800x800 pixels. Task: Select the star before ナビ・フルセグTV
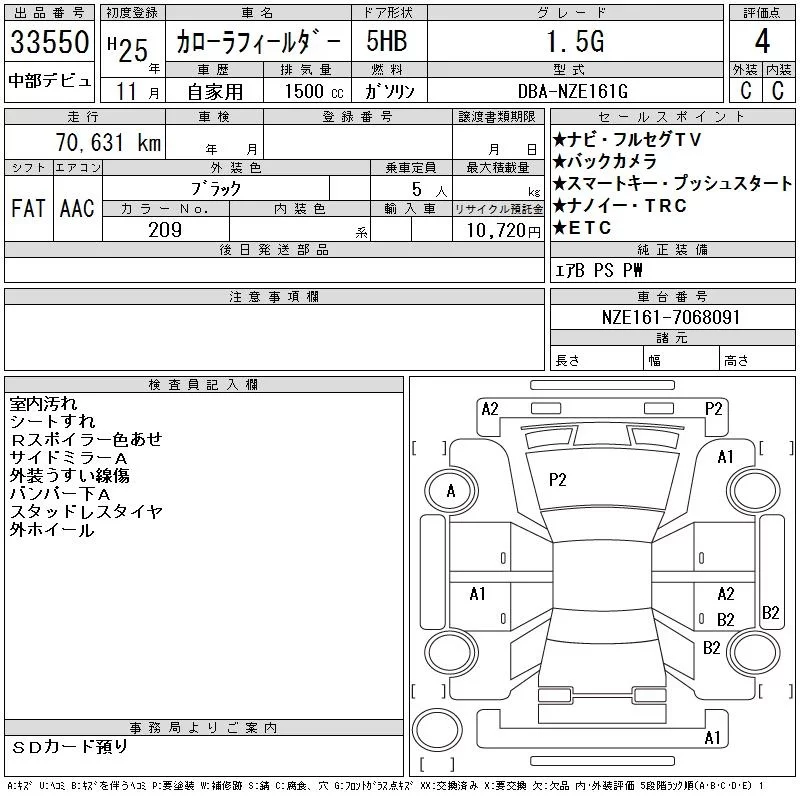tap(560, 140)
